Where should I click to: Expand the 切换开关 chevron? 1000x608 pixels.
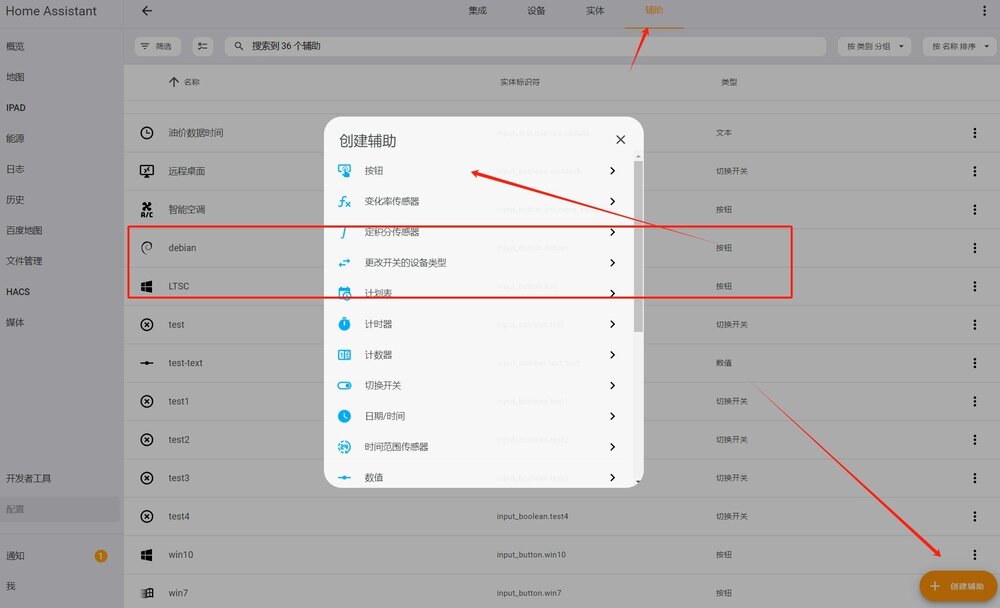612,385
